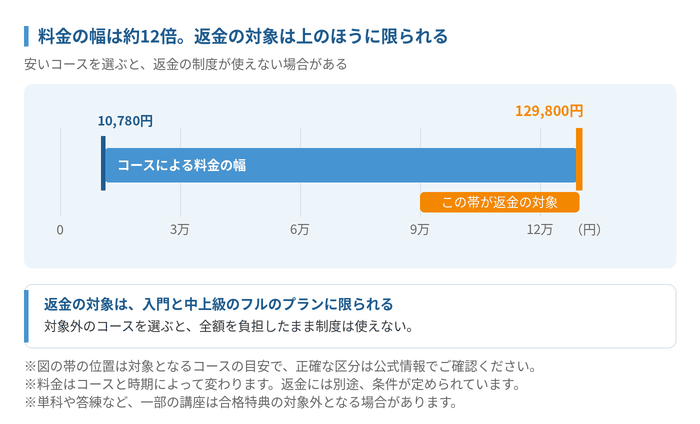Click the 10,780円 minimum price label

tap(125, 121)
